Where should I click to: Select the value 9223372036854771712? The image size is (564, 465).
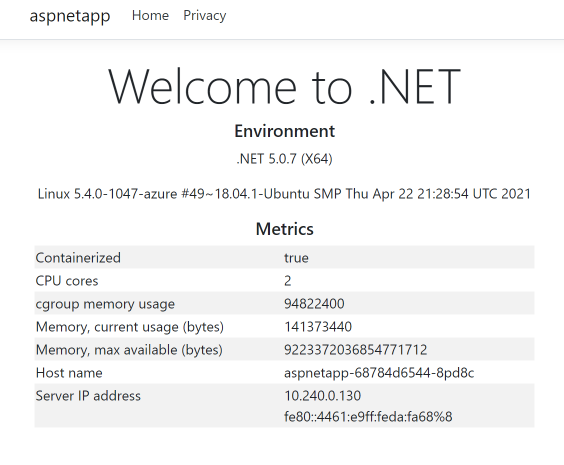356,350
